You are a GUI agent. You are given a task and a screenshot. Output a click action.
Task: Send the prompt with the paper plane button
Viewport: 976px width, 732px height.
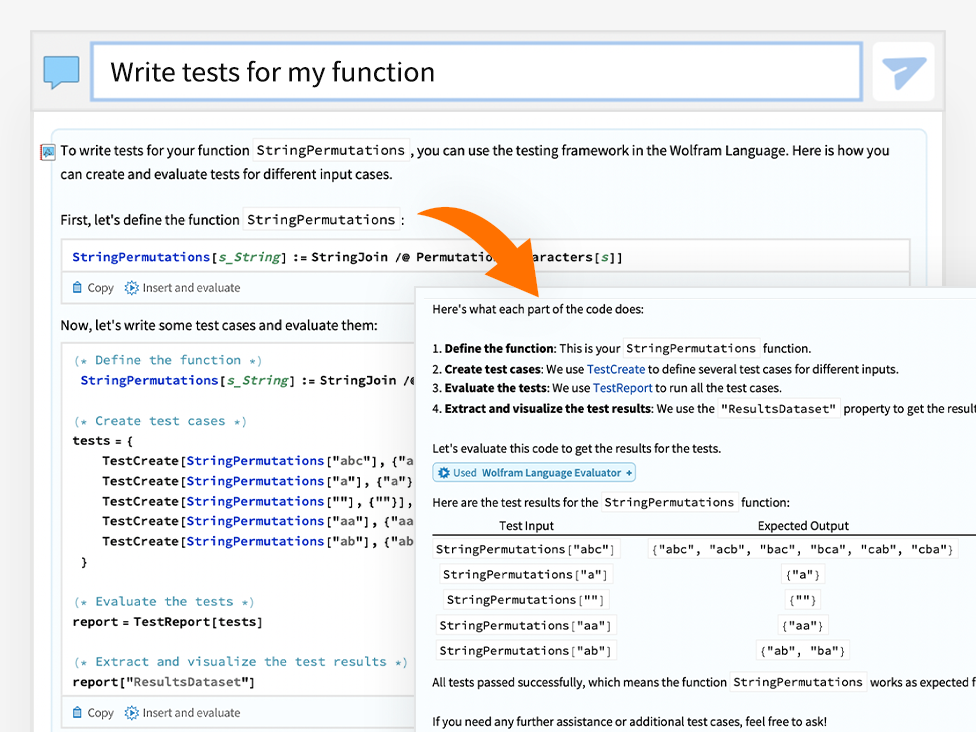[903, 72]
